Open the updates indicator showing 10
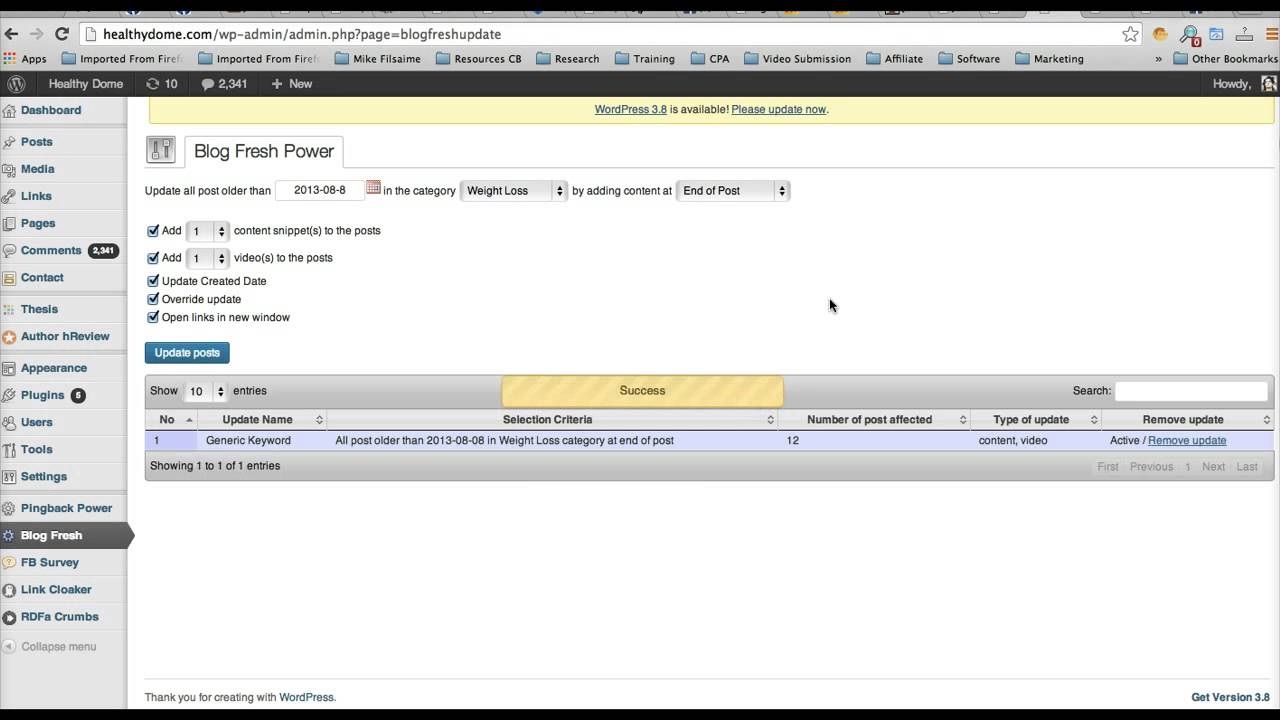This screenshot has height=720, width=1280. (161, 84)
